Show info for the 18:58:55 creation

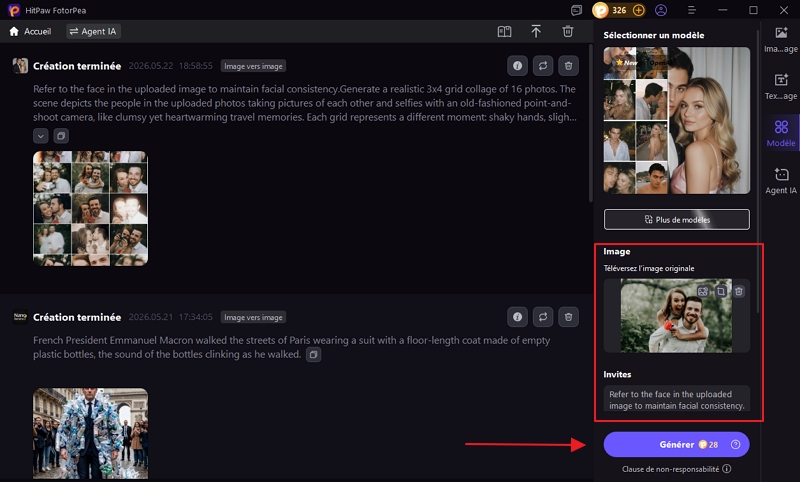click(x=517, y=66)
